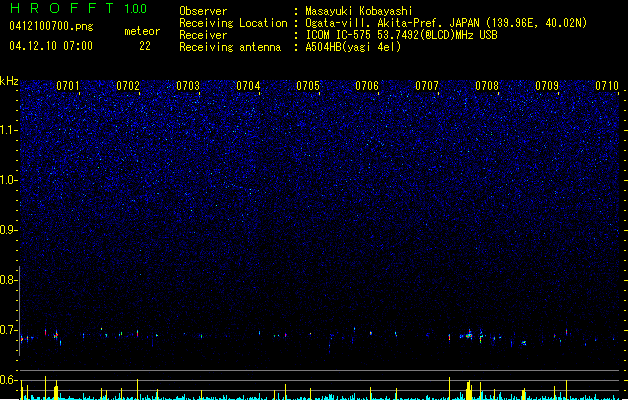
Task: Click the Observer label
Action: (x=203, y=11)
